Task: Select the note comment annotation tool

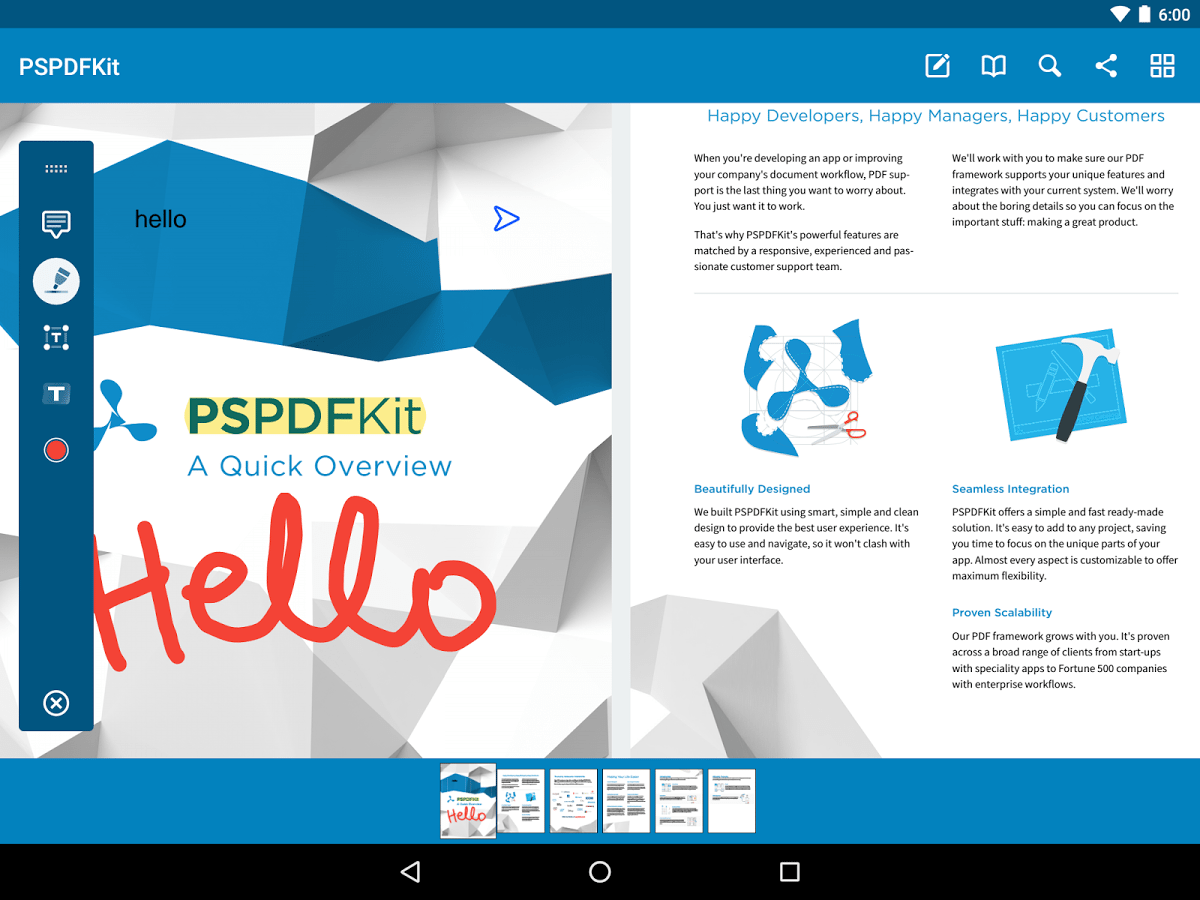Action: click(x=56, y=224)
